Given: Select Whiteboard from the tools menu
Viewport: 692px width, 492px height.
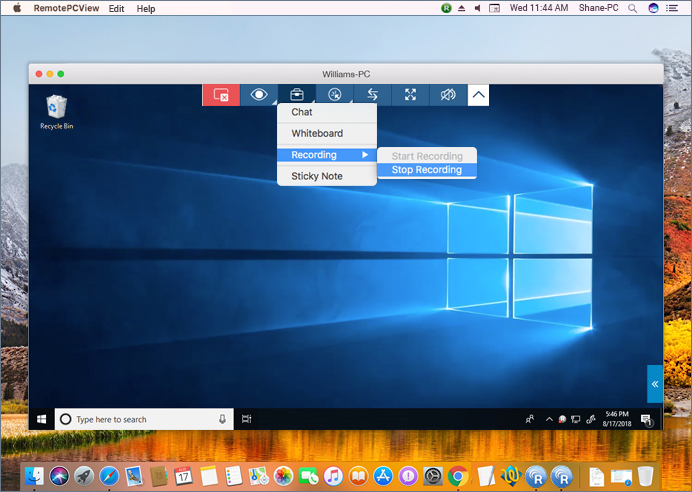Looking at the screenshot, I should point(317,133).
